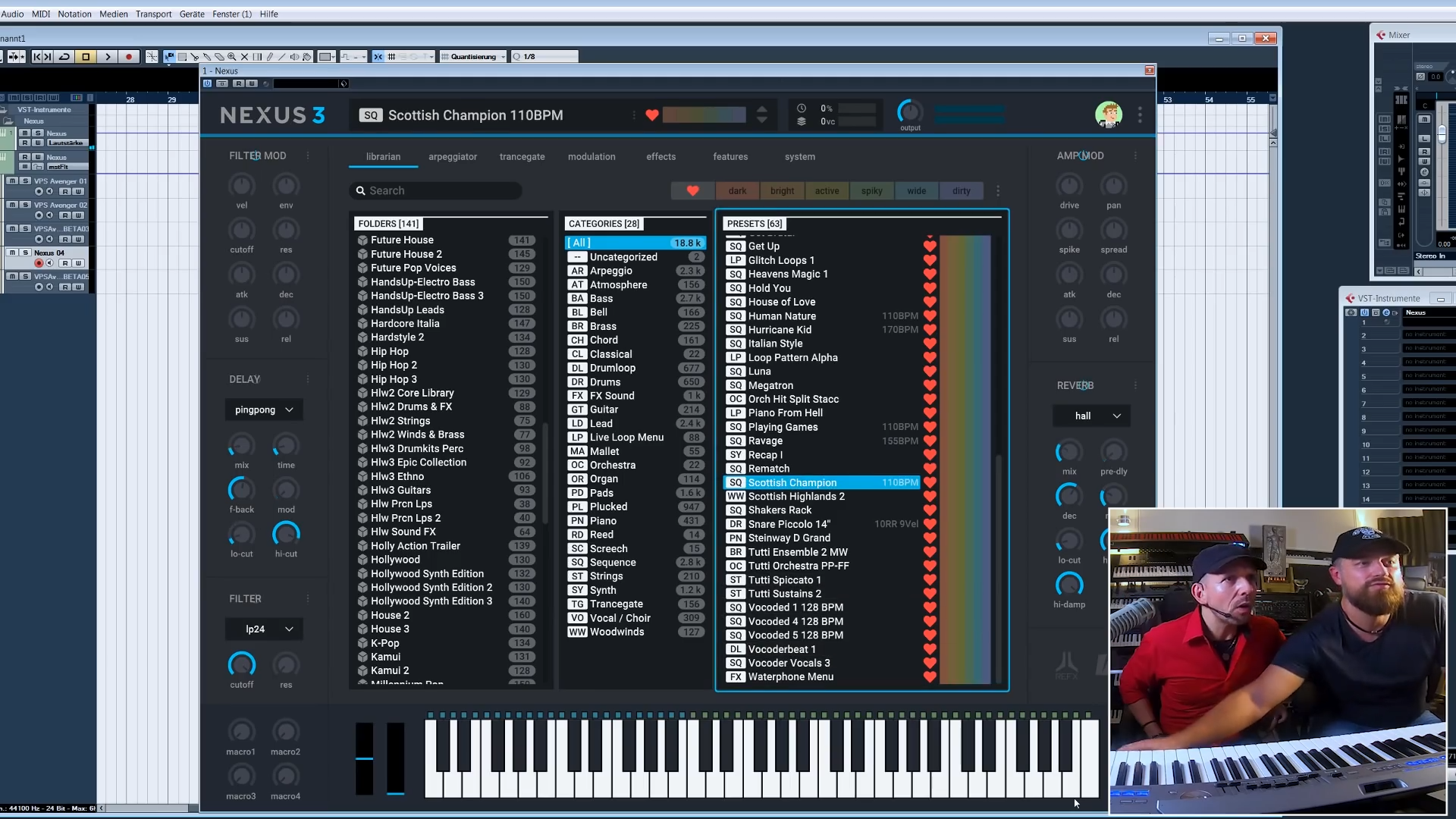The width and height of the screenshot is (1456, 819).
Task: Open the hall reverb type dropdown
Action: point(1091,416)
